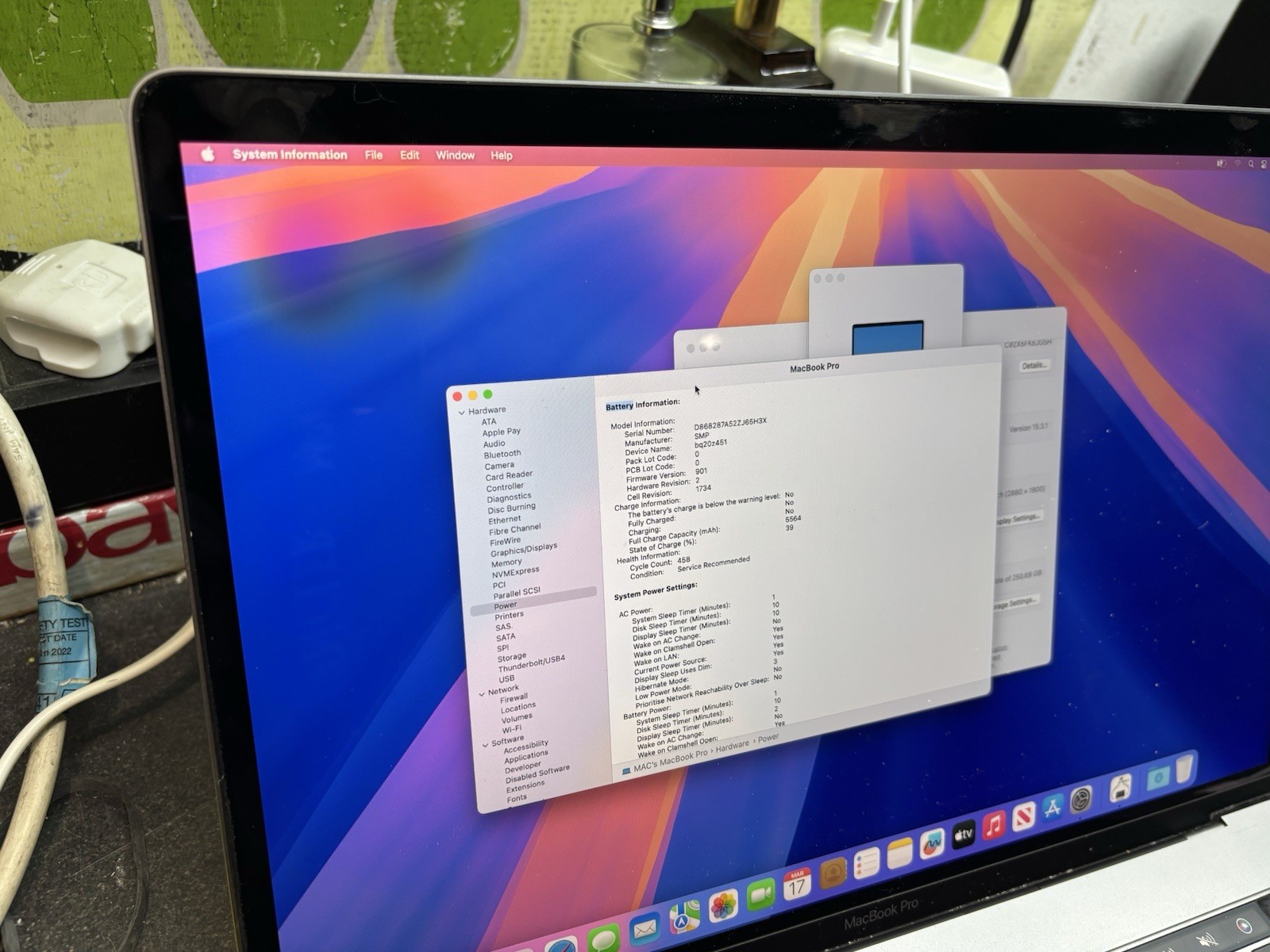Click the Details button in About window
The height and width of the screenshot is (952, 1270).
point(1033,366)
